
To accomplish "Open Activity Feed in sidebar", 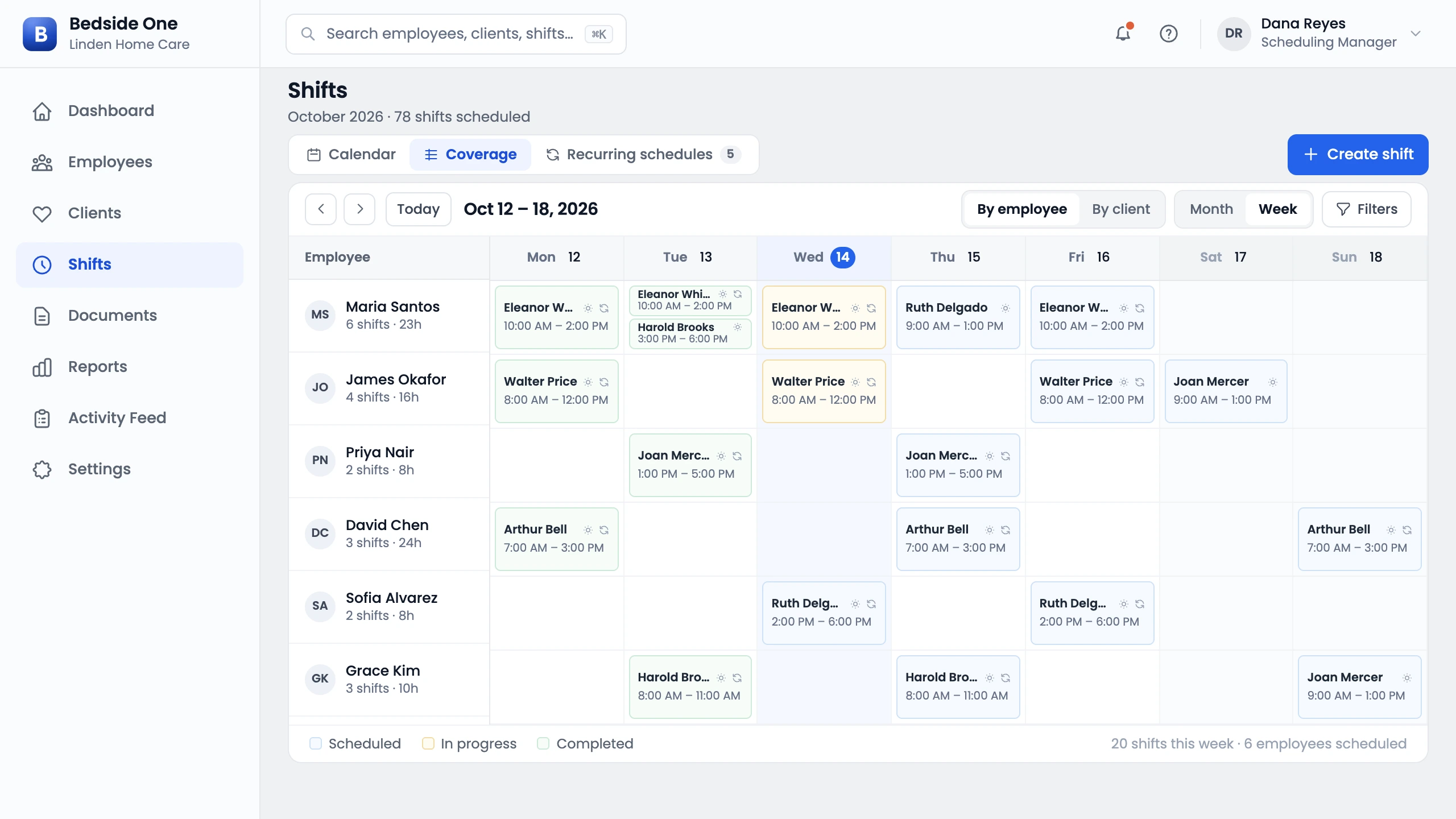I will point(130,418).
